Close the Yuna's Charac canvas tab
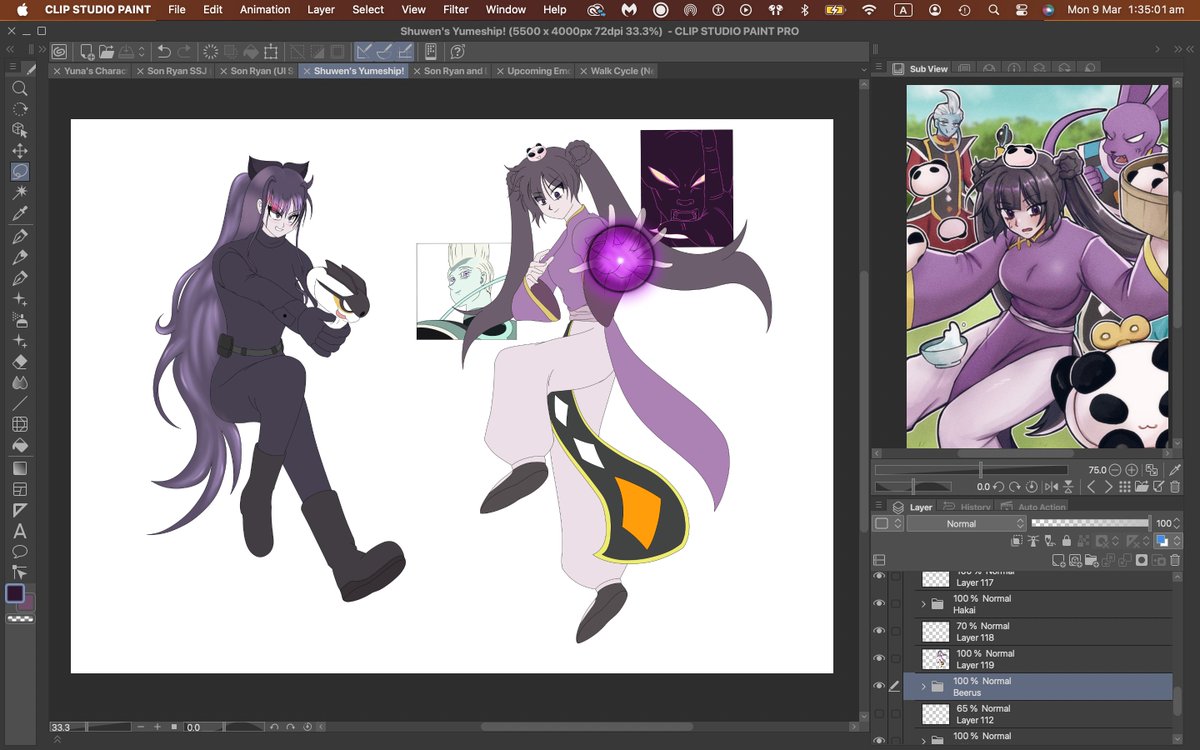Viewport: 1200px width, 750px height. [57, 71]
